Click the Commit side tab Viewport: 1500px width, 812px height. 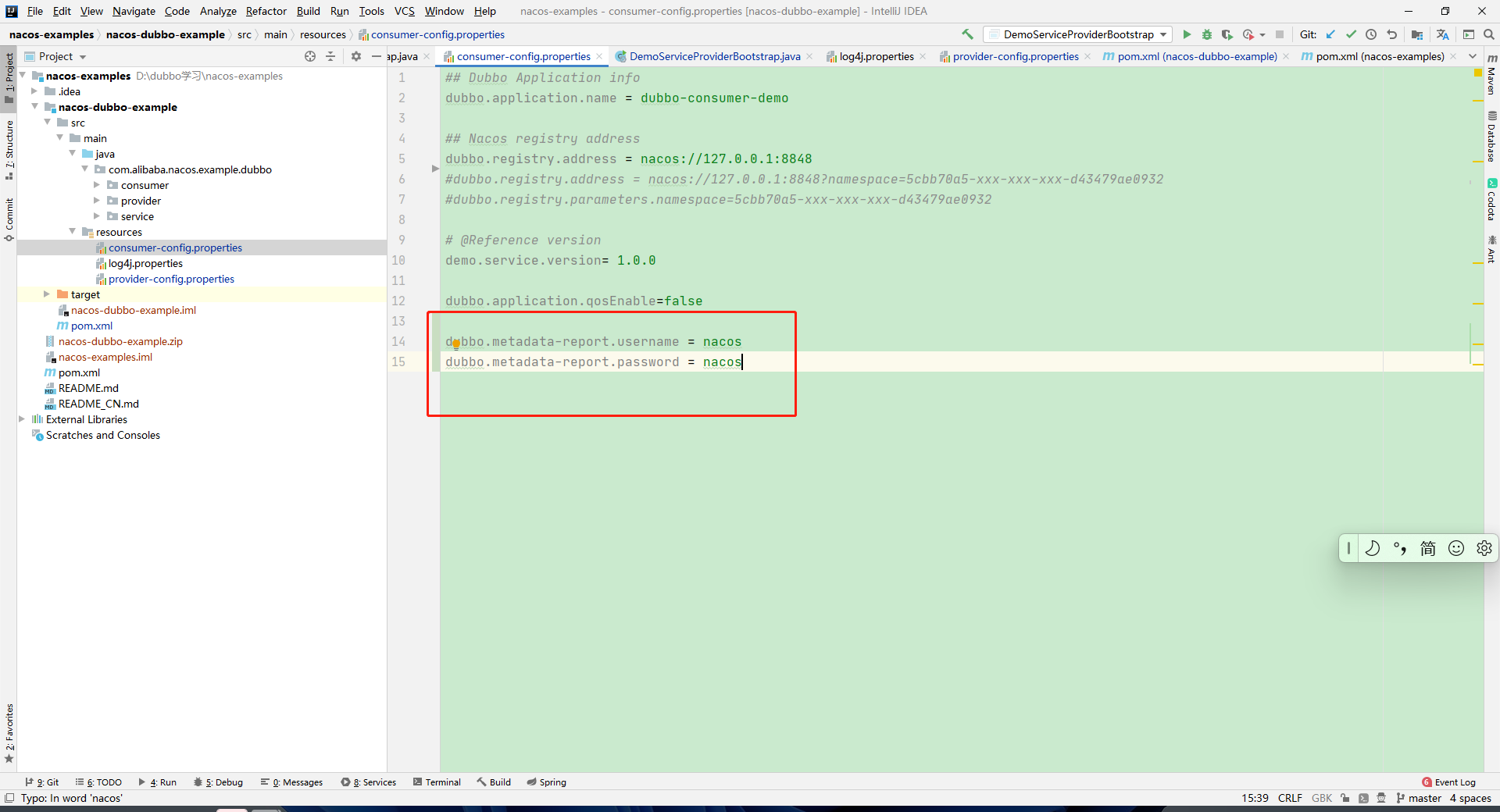point(9,219)
